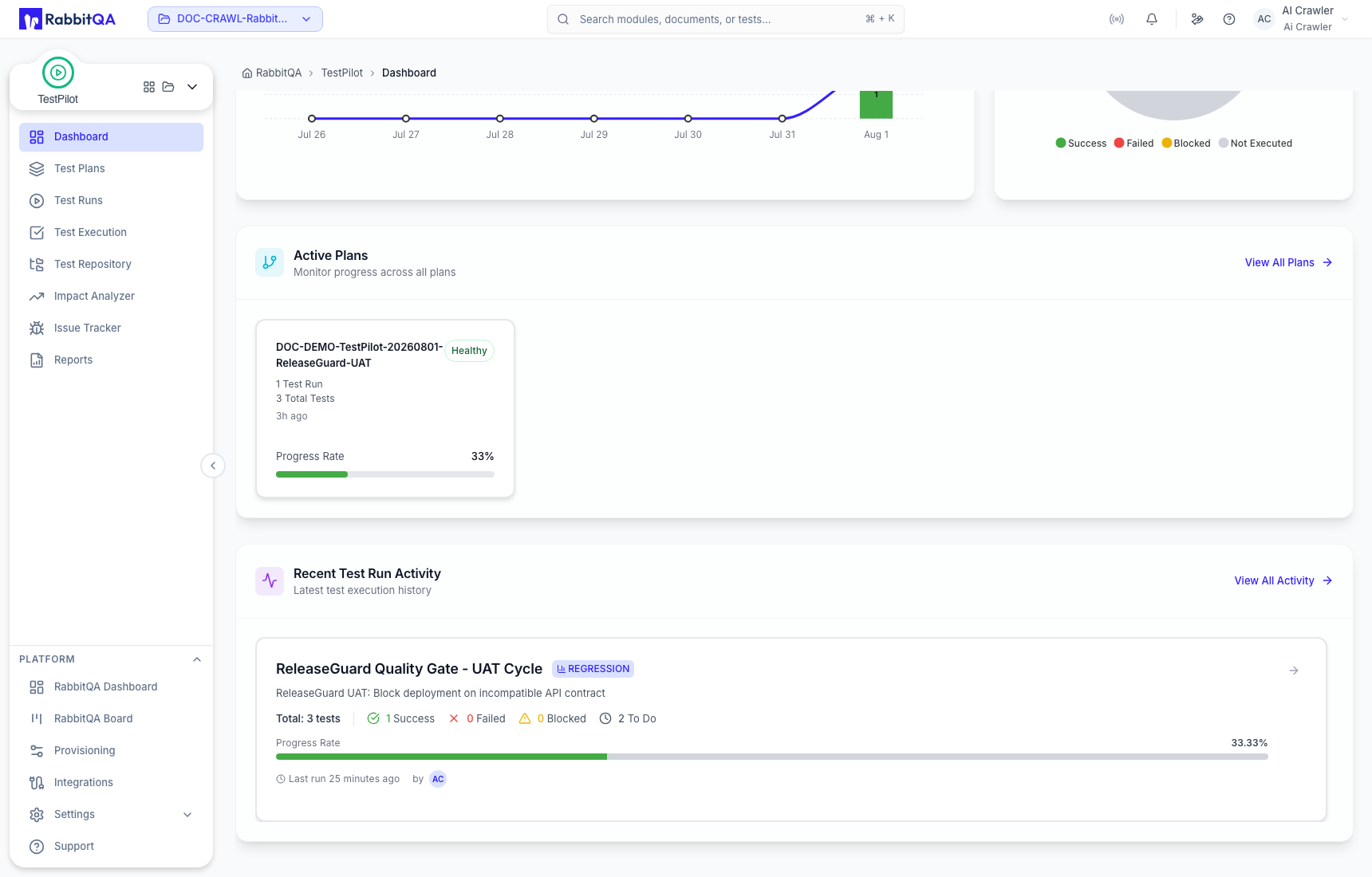Click the yellow Blocked legend swatch
Image resolution: width=1372 pixels, height=877 pixels.
pyautogui.click(x=1167, y=143)
